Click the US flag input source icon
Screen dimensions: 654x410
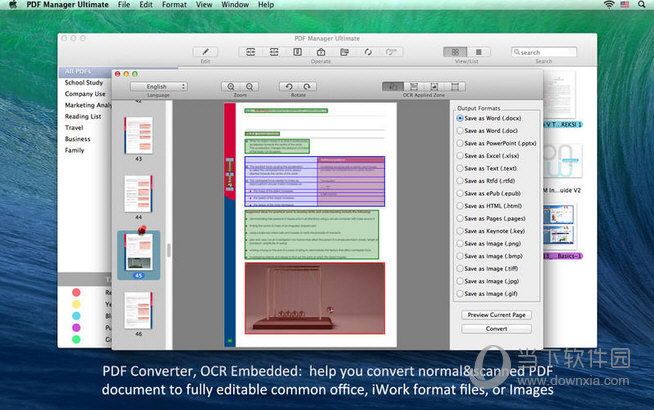625,5
